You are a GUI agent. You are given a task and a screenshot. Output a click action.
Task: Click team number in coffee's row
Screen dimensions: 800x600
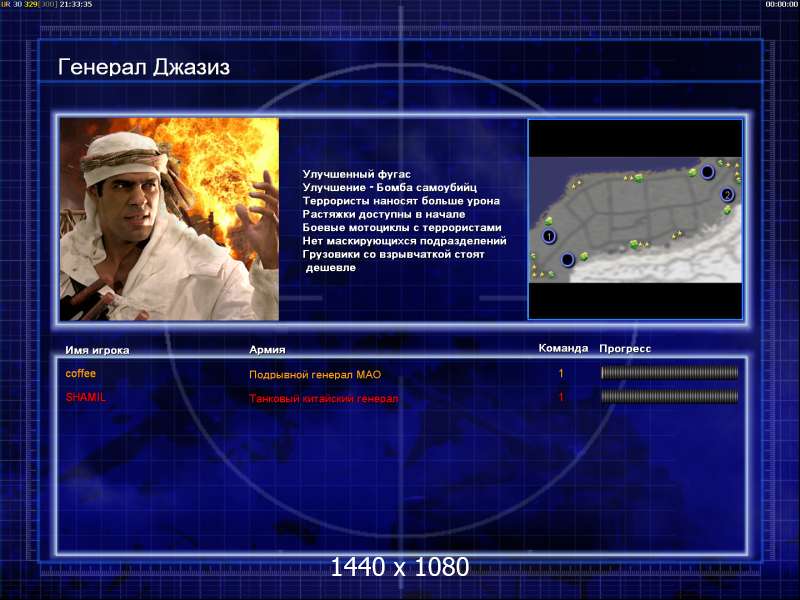[561, 373]
